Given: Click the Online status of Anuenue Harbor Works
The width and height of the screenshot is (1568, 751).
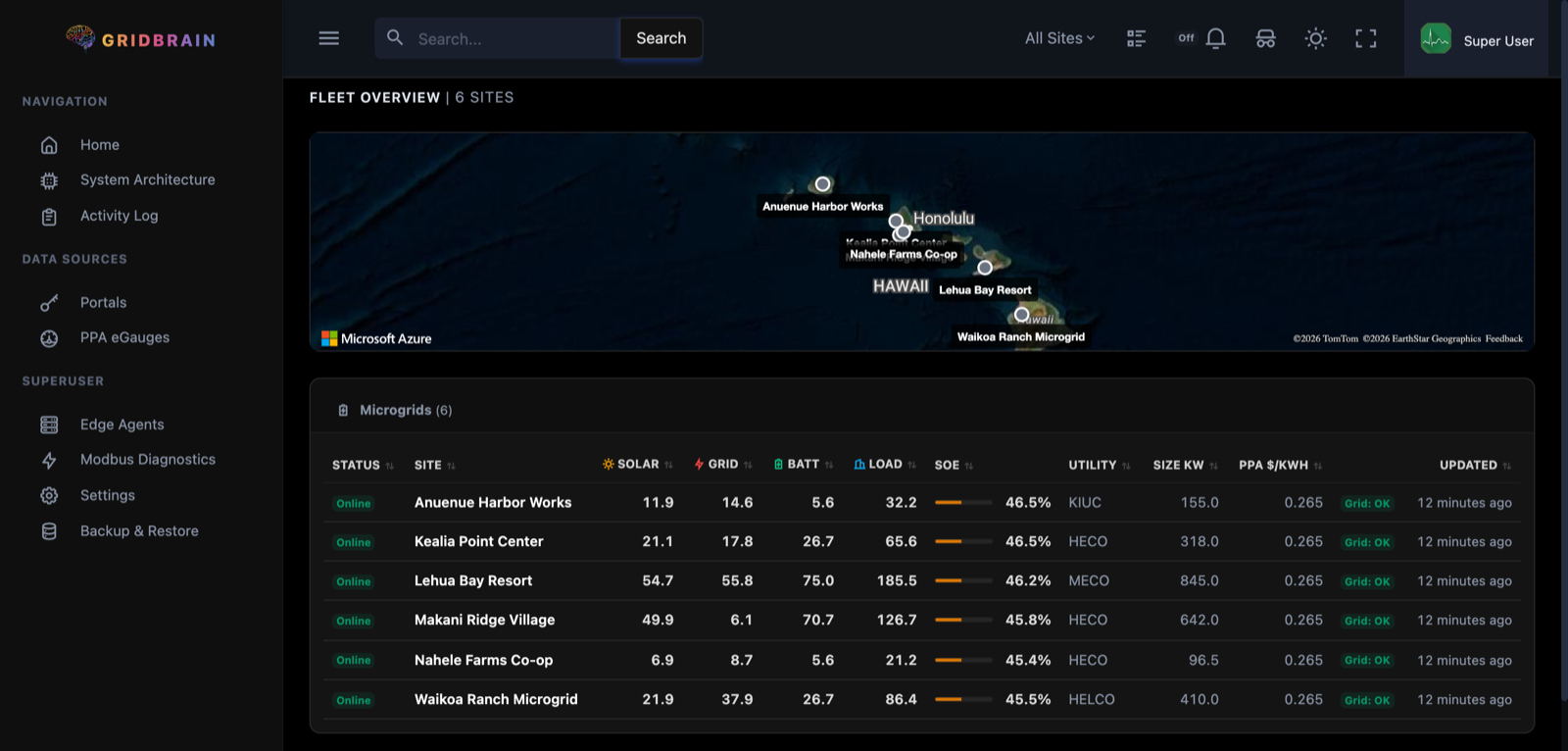Looking at the screenshot, I should [x=354, y=503].
